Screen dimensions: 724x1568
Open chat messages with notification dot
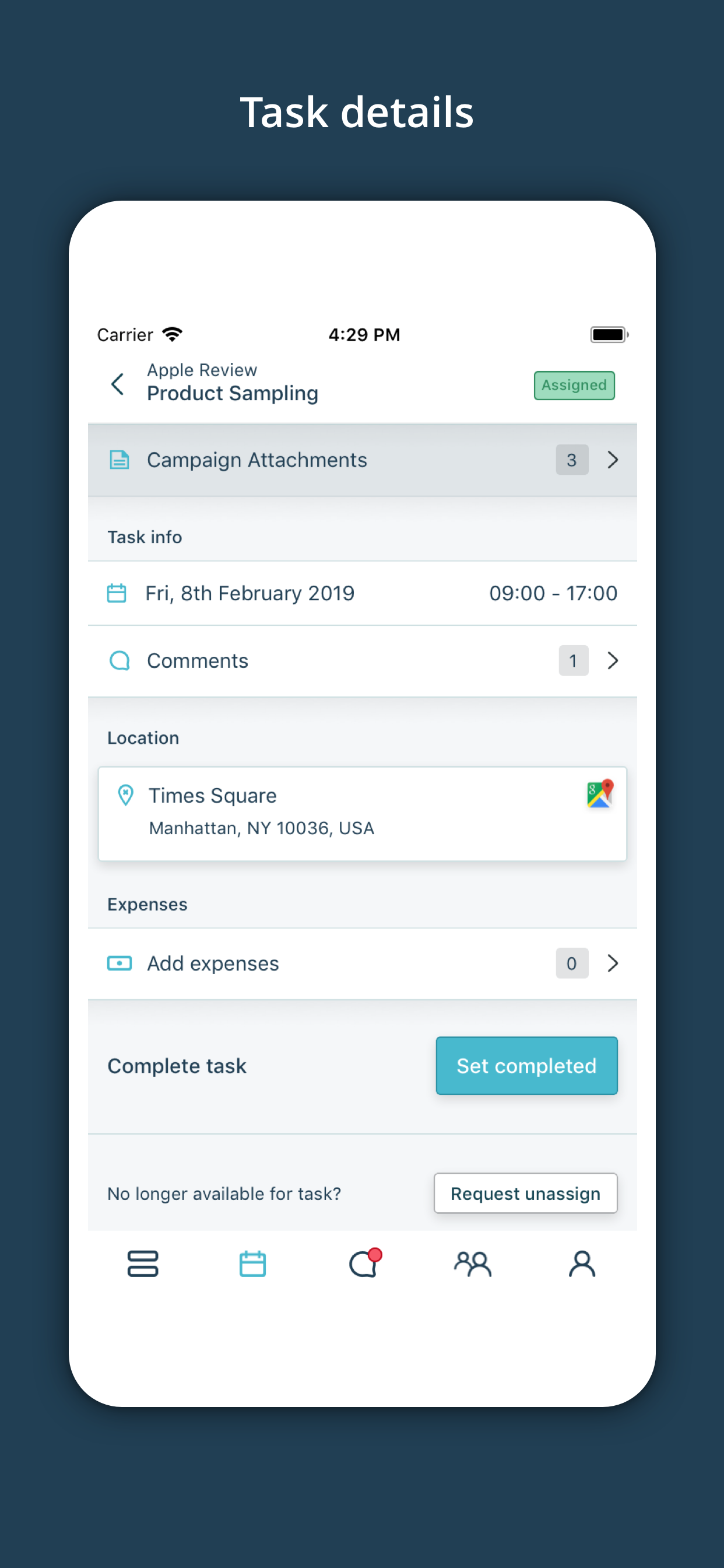(x=364, y=1263)
